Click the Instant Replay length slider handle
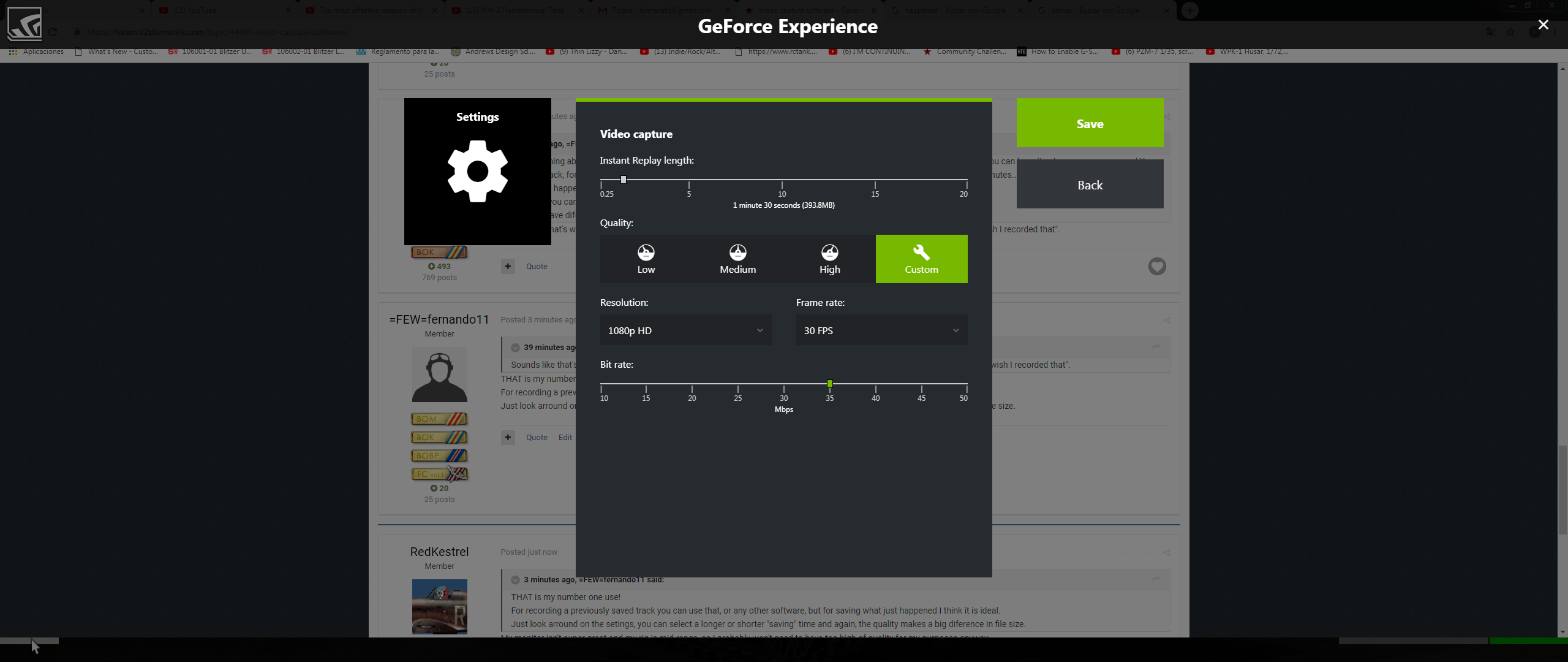Viewport: 1568px width, 662px height. [623, 180]
